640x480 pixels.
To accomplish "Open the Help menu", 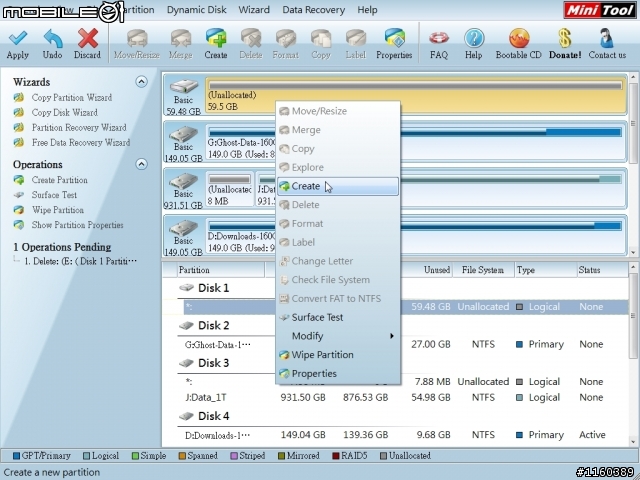I will (367, 10).
